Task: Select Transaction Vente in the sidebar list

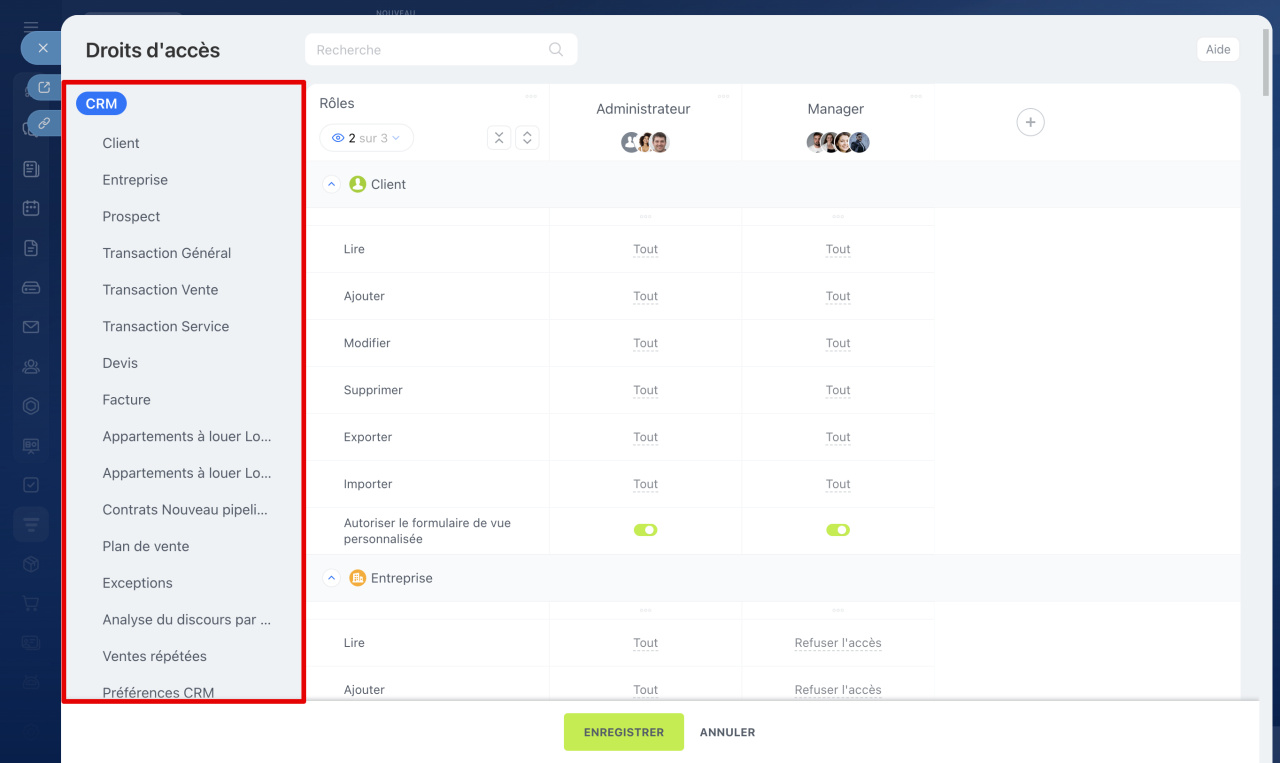Action: [x=160, y=290]
